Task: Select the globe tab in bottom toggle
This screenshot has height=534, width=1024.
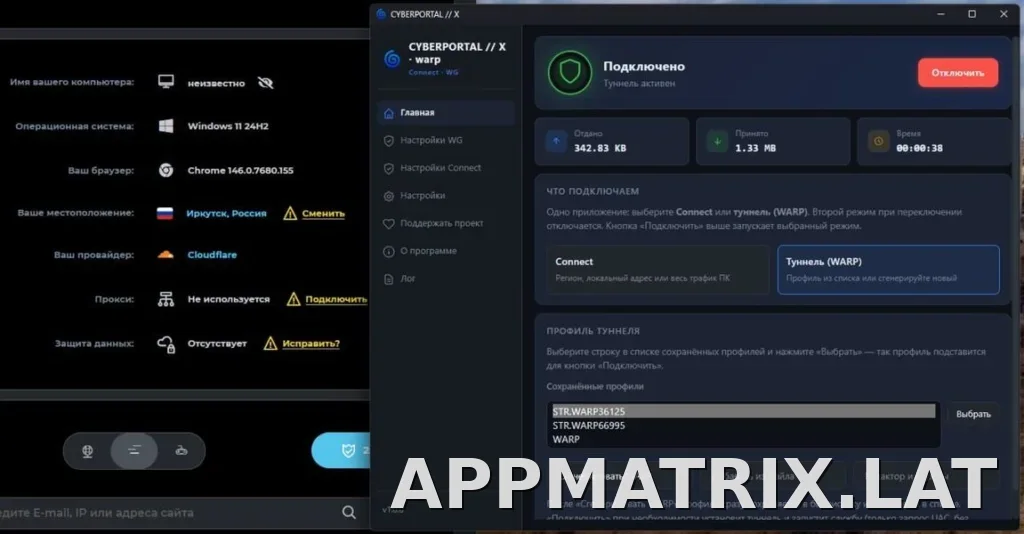Action: [x=88, y=450]
